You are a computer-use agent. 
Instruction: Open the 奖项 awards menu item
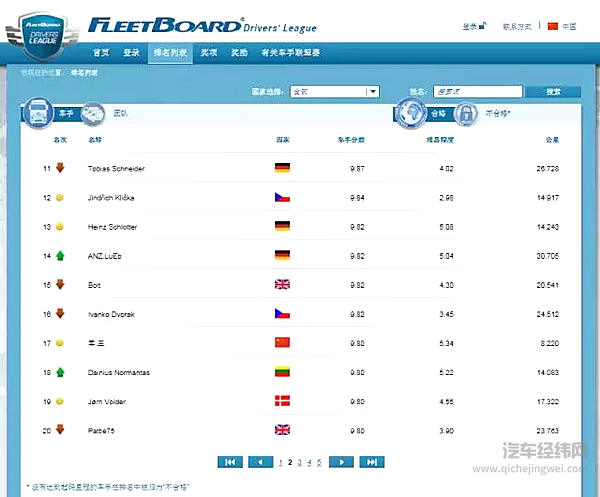tap(206, 52)
